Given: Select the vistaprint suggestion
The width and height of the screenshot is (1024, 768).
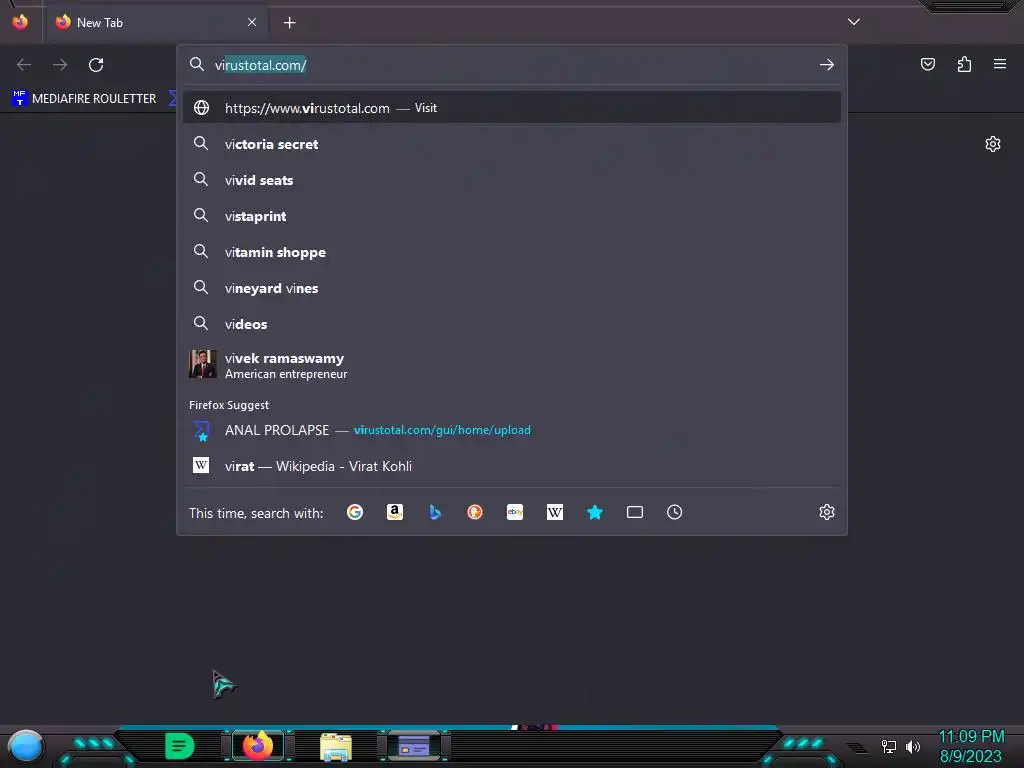Looking at the screenshot, I should 512,216.
